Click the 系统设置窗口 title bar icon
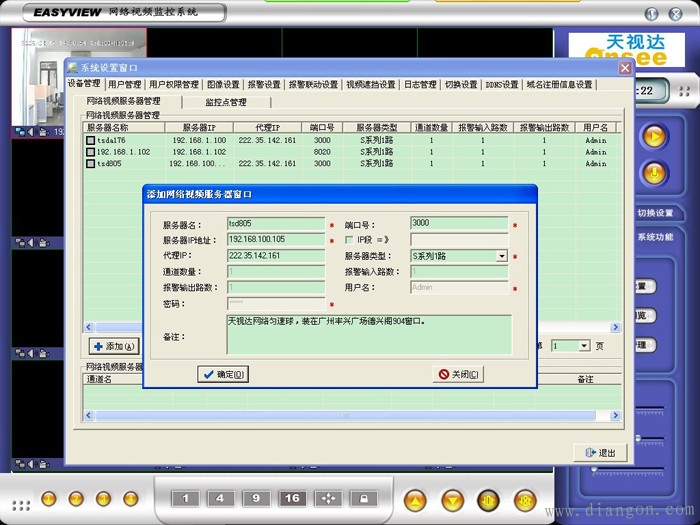 (72, 67)
